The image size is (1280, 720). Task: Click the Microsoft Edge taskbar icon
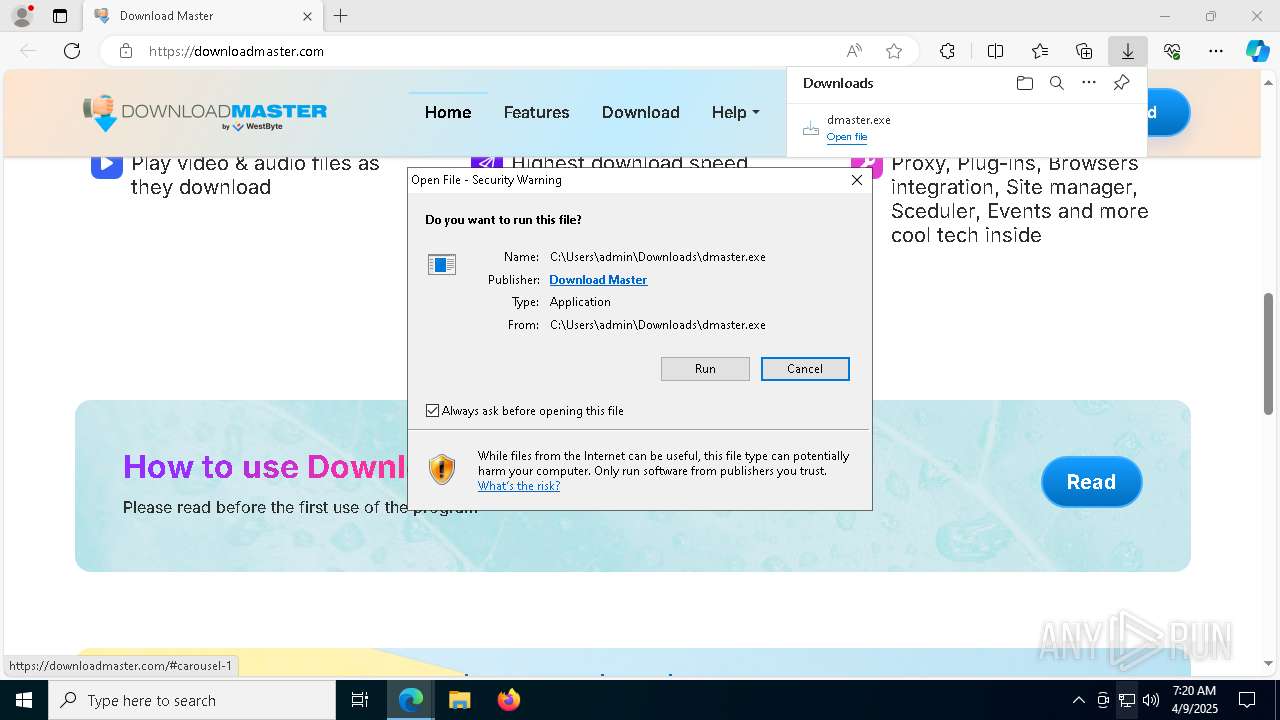[x=411, y=700]
